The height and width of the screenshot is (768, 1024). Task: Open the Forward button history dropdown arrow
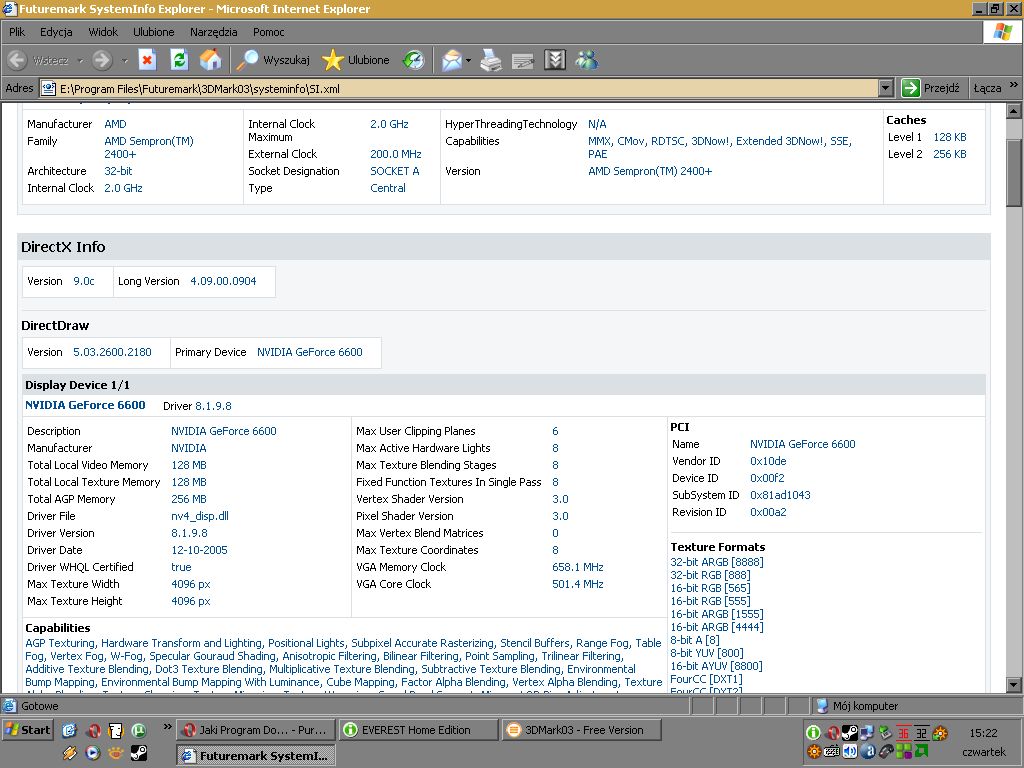[124, 61]
